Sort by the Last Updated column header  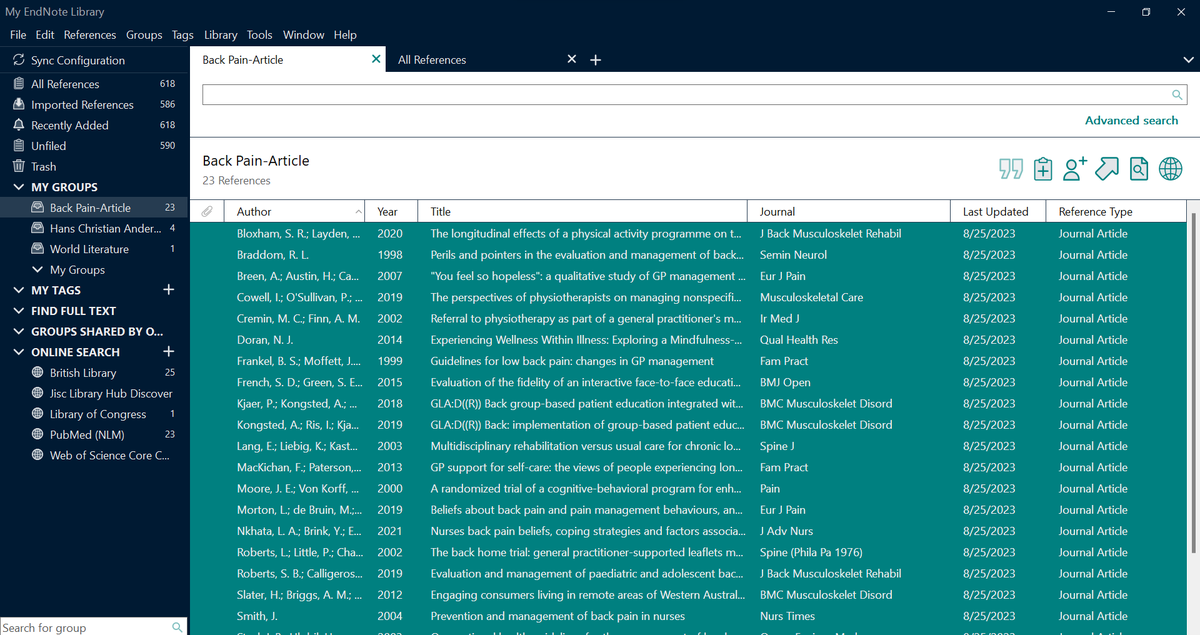pyautogui.click(x=998, y=212)
